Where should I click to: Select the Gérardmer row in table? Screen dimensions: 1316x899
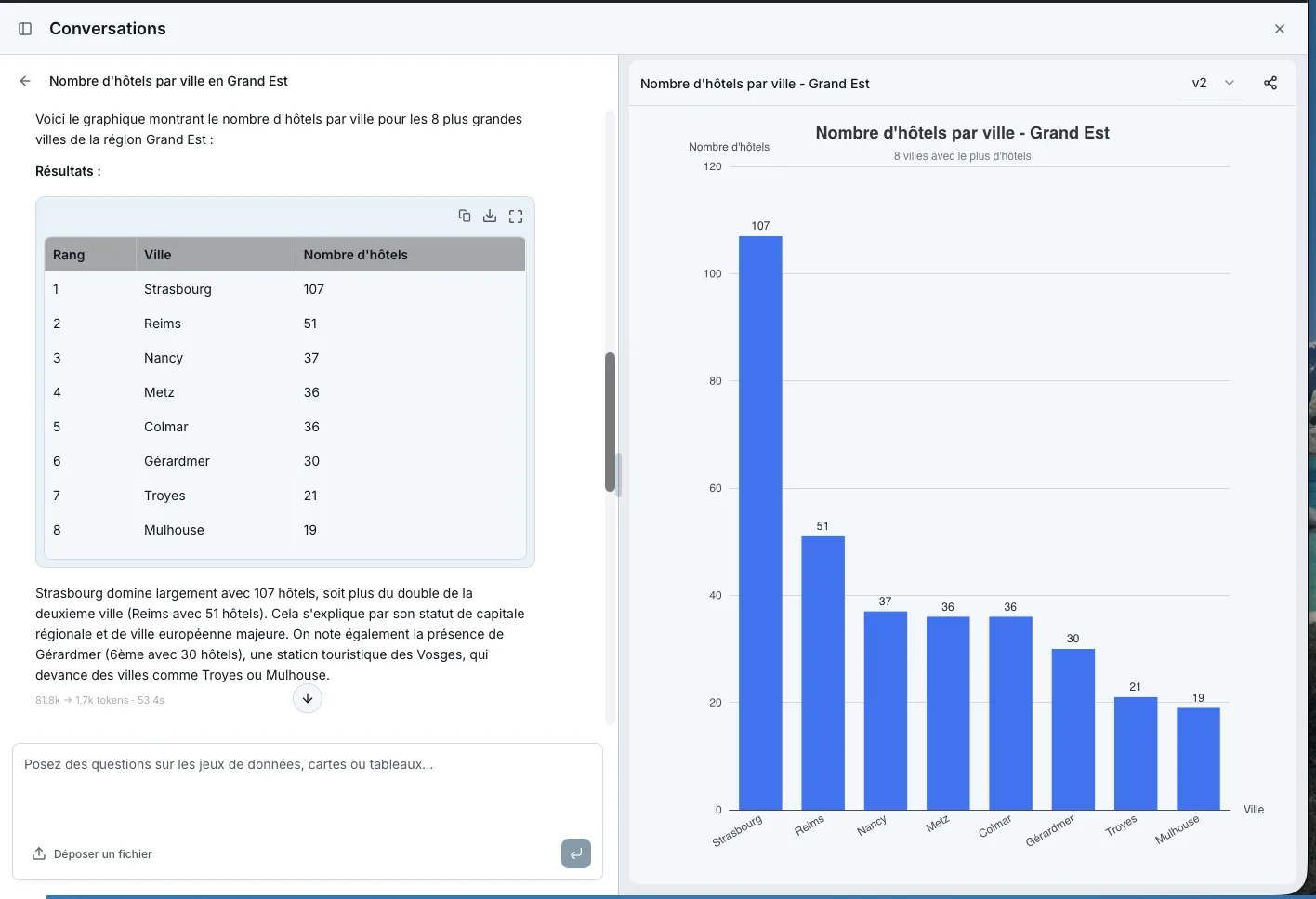pos(284,461)
